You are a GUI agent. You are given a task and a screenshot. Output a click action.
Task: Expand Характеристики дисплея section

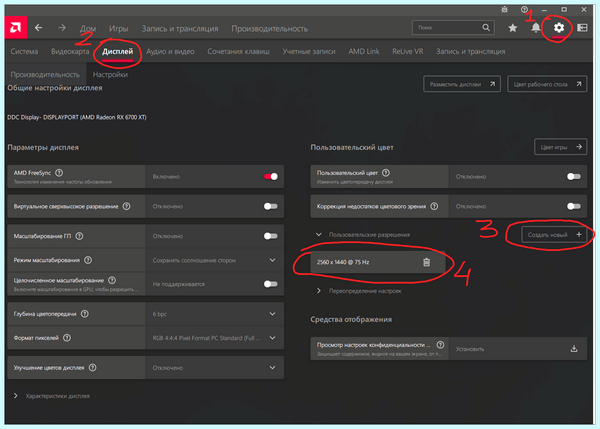(15, 396)
